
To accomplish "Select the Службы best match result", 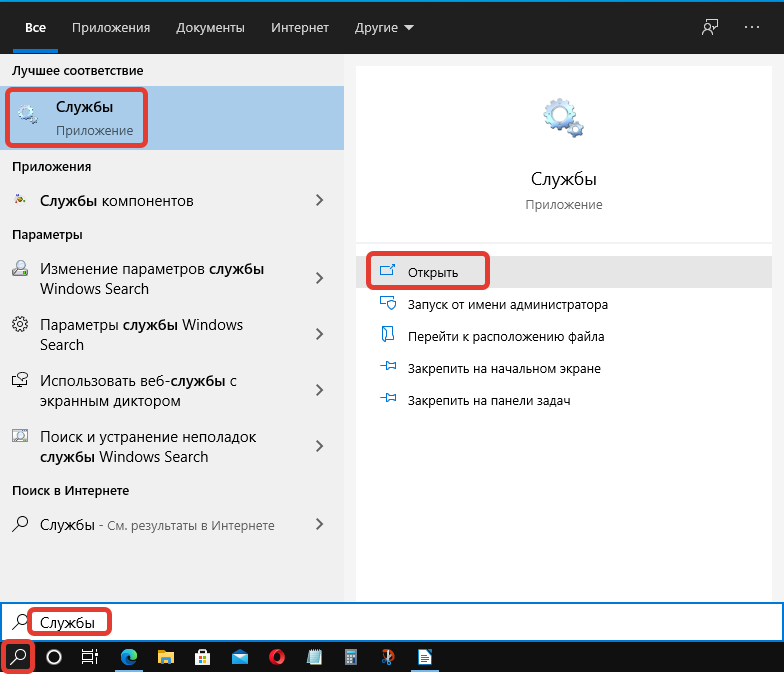I will [x=172, y=118].
